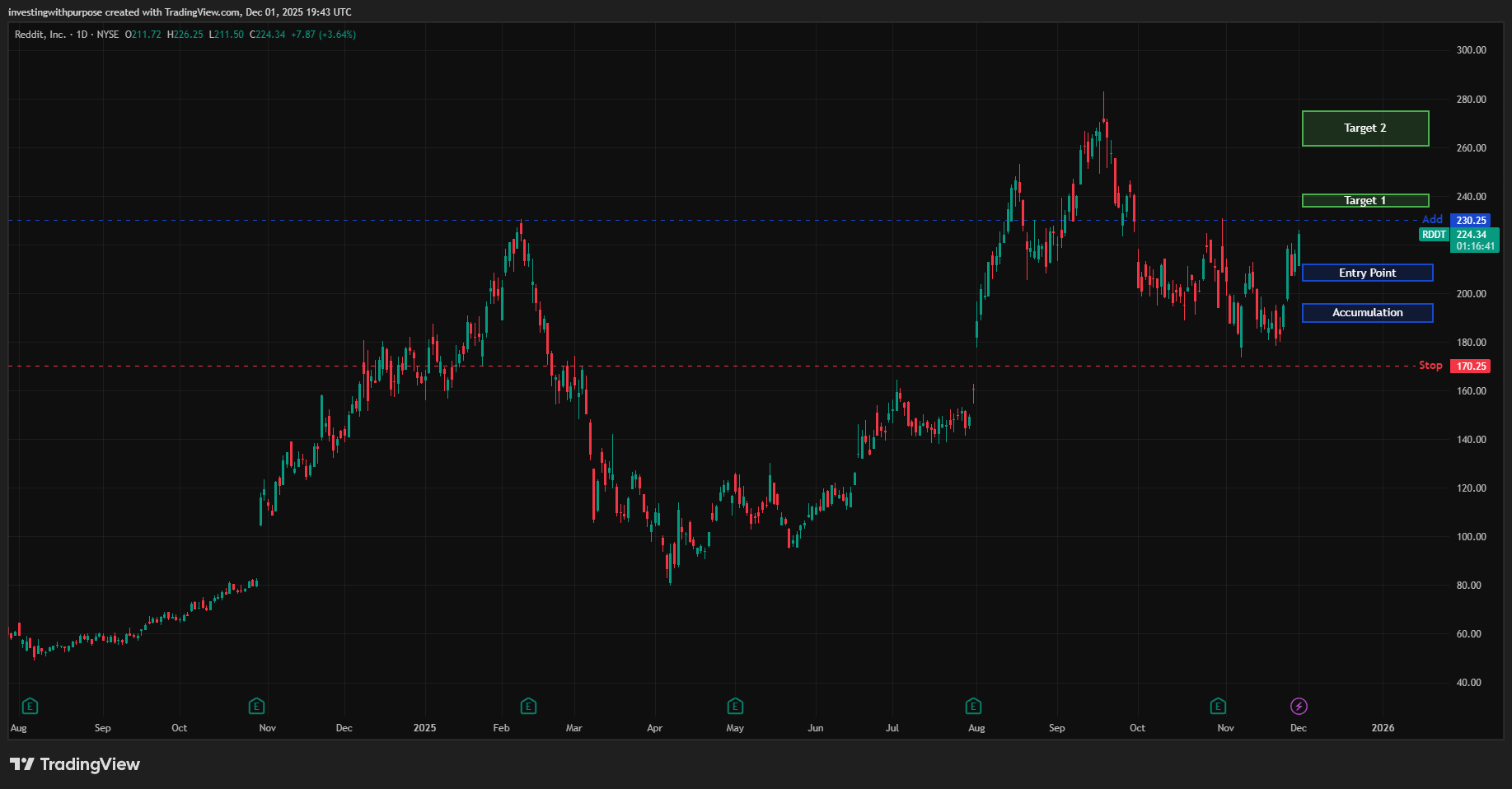
Task: Click the TradingView.com attribution header text
Action: [203, 12]
